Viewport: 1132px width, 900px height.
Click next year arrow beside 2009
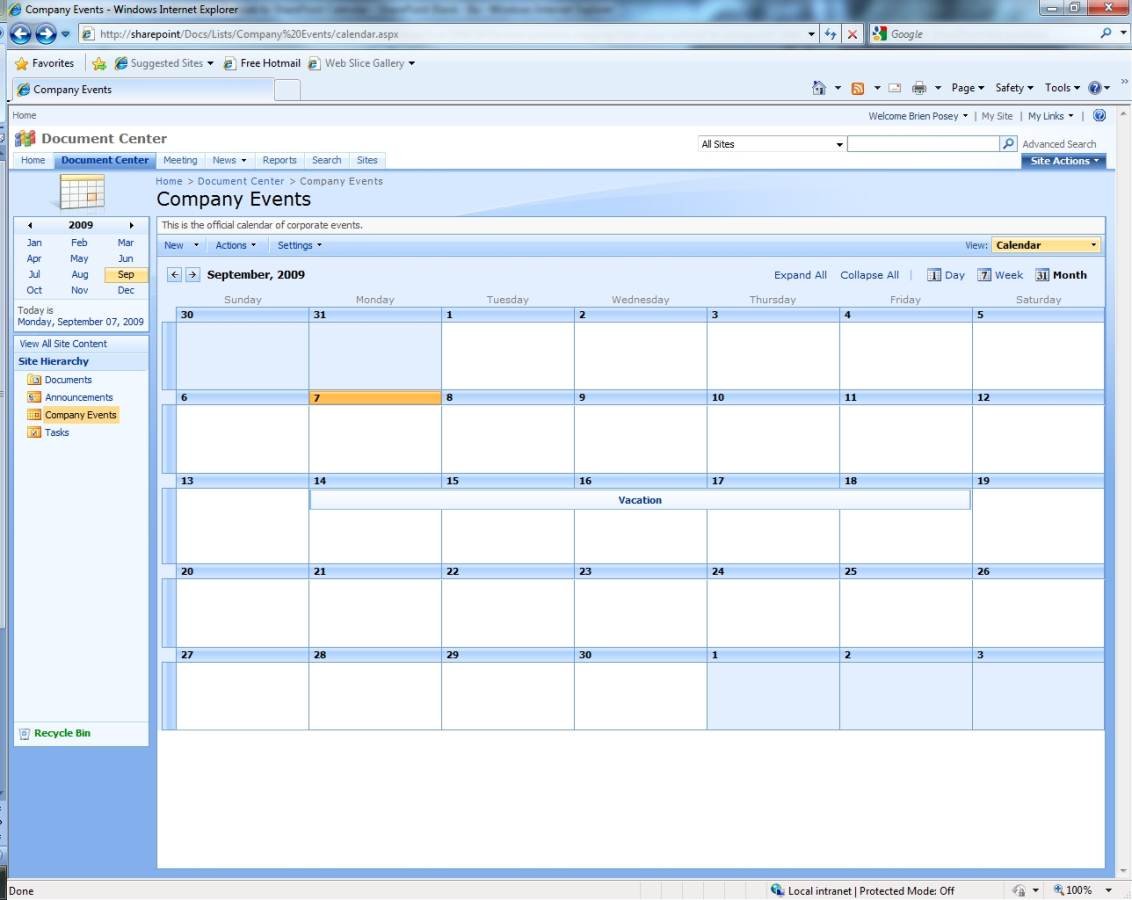pyautogui.click(x=131, y=225)
